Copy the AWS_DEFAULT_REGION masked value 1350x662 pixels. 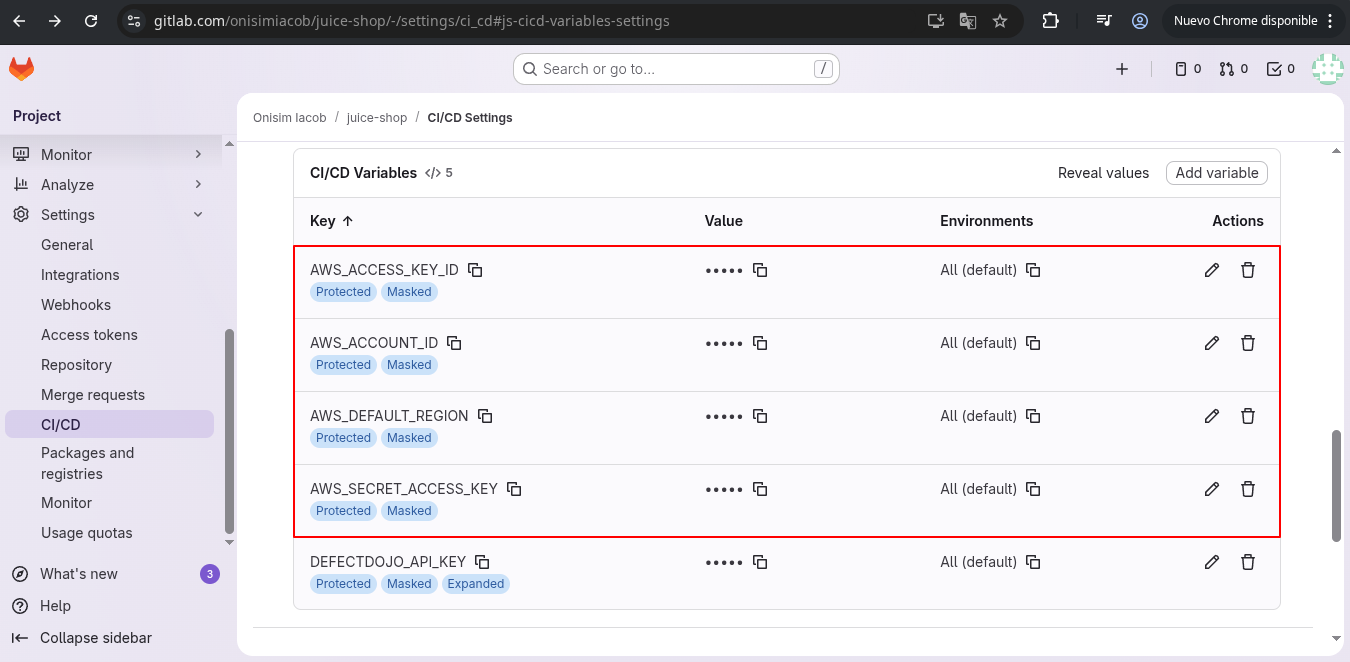(x=760, y=416)
